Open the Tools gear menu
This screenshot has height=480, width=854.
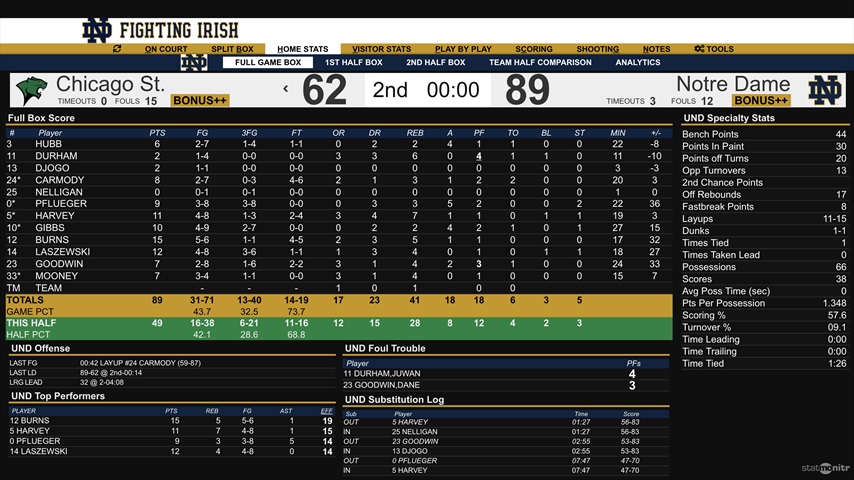(714, 49)
